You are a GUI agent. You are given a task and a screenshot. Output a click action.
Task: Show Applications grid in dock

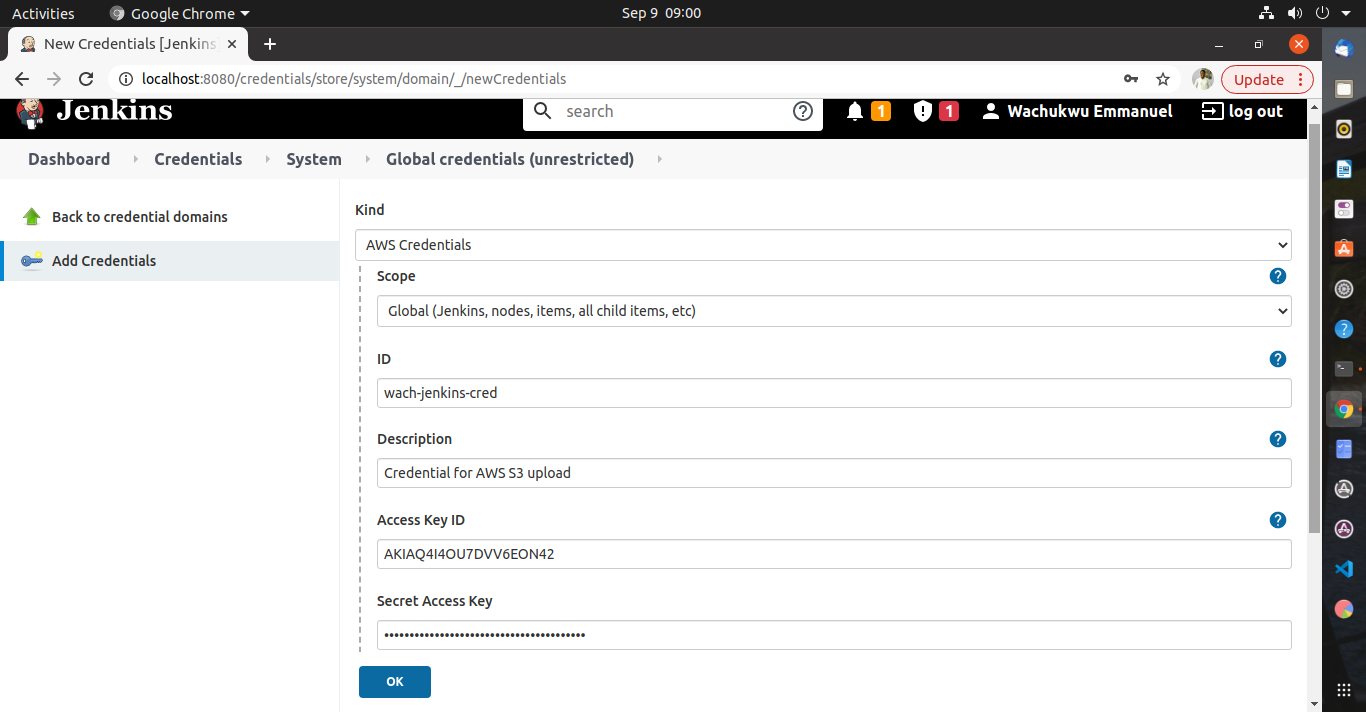point(1344,691)
